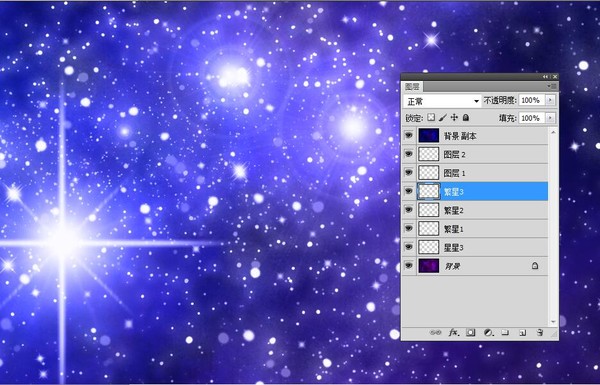600x385 pixels.
Task: Lock all padlock icon
Action: click(466, 117)
